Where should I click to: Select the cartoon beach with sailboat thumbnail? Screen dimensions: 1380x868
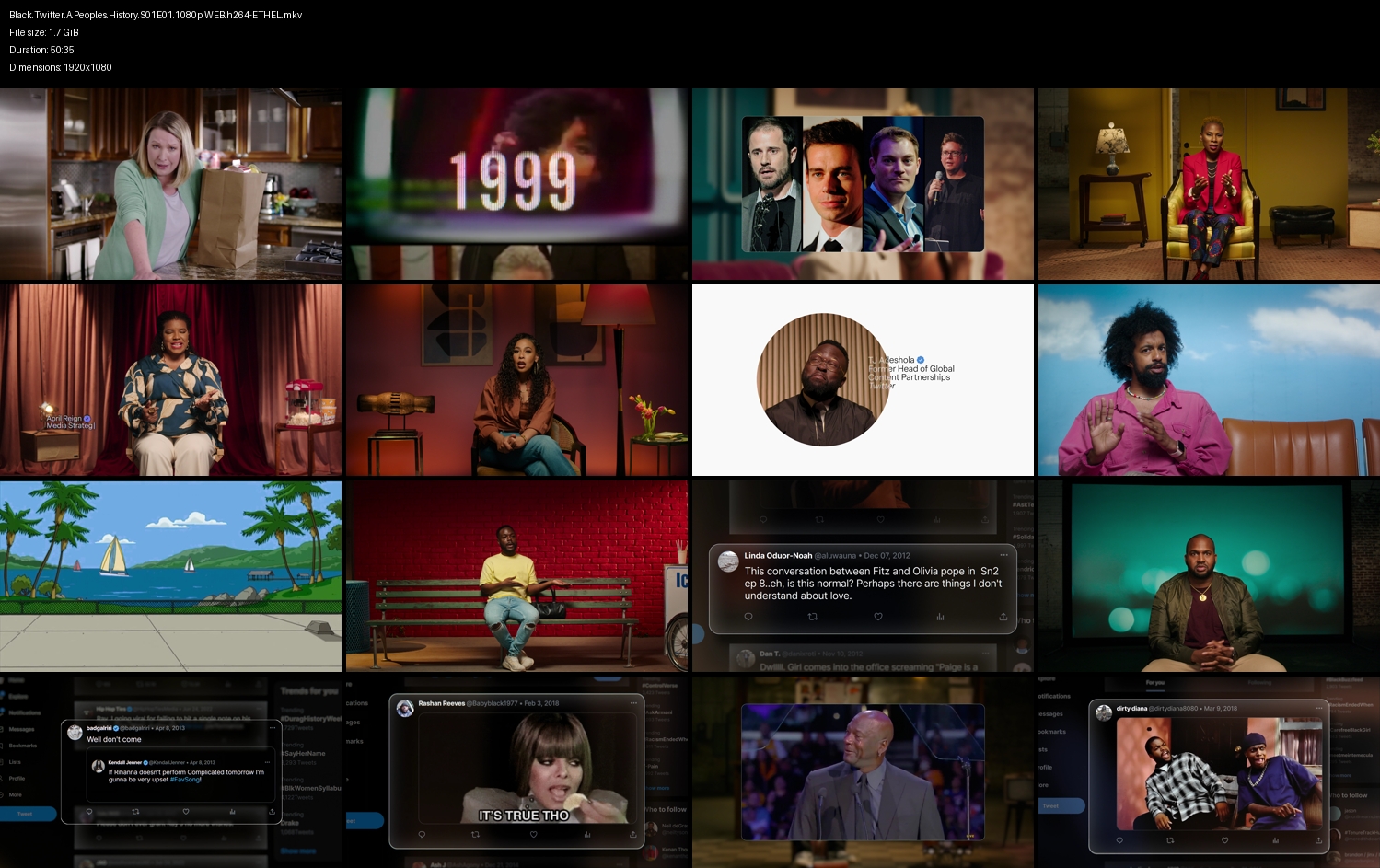tap(170, 576)
